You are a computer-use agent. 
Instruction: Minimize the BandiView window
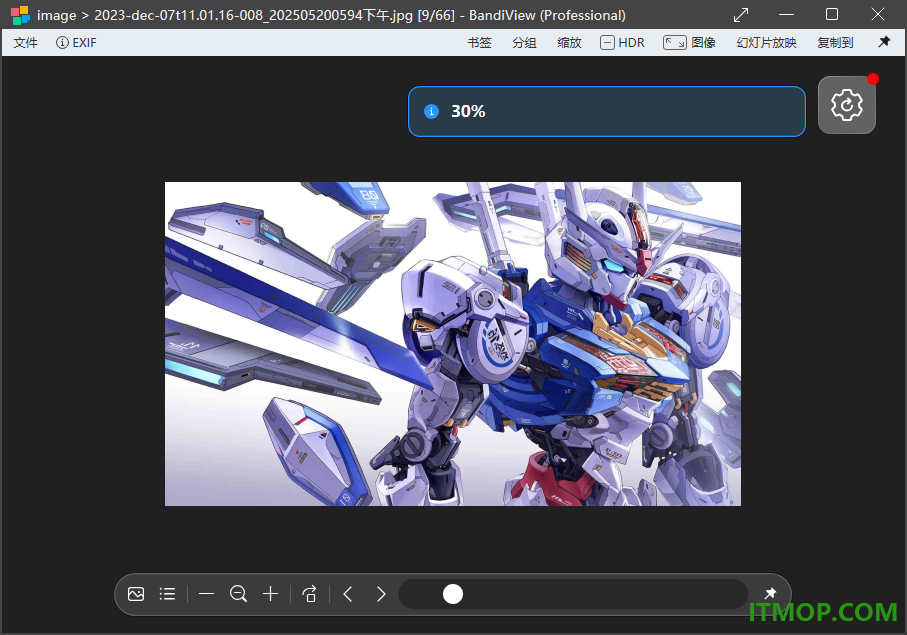(786, 14)
